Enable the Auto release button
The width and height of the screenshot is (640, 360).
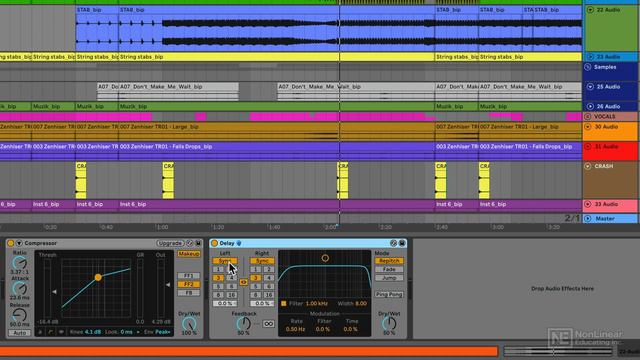point(19,333)
